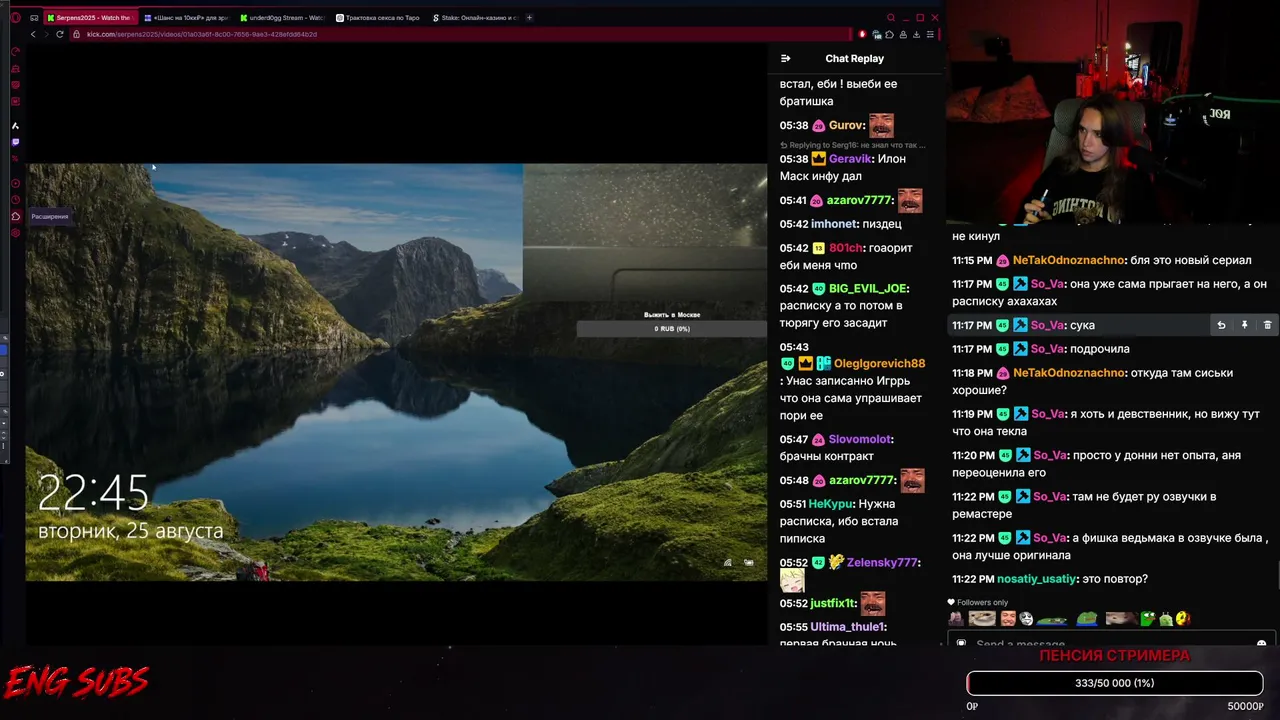This screenshot has height=720, width=1280.
Task: Open justfix1t's username link
Action: (834, 604)
